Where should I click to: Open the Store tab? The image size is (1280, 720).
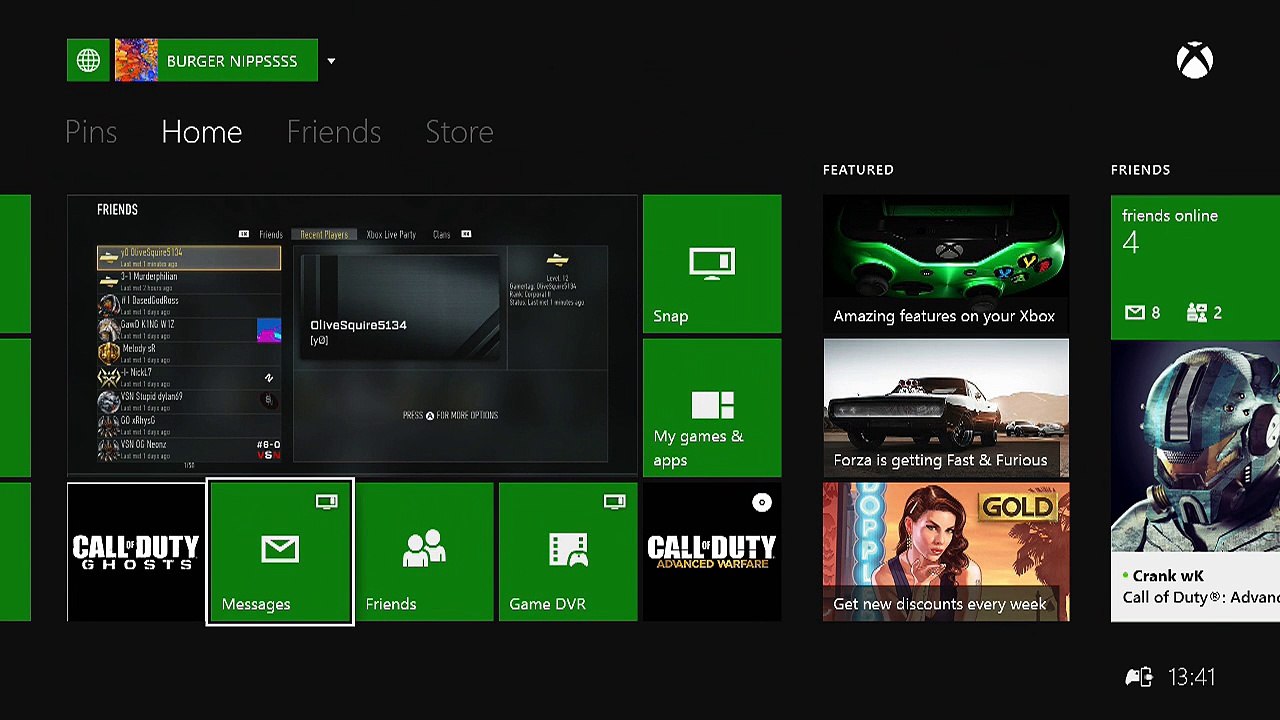pos(460,132)
